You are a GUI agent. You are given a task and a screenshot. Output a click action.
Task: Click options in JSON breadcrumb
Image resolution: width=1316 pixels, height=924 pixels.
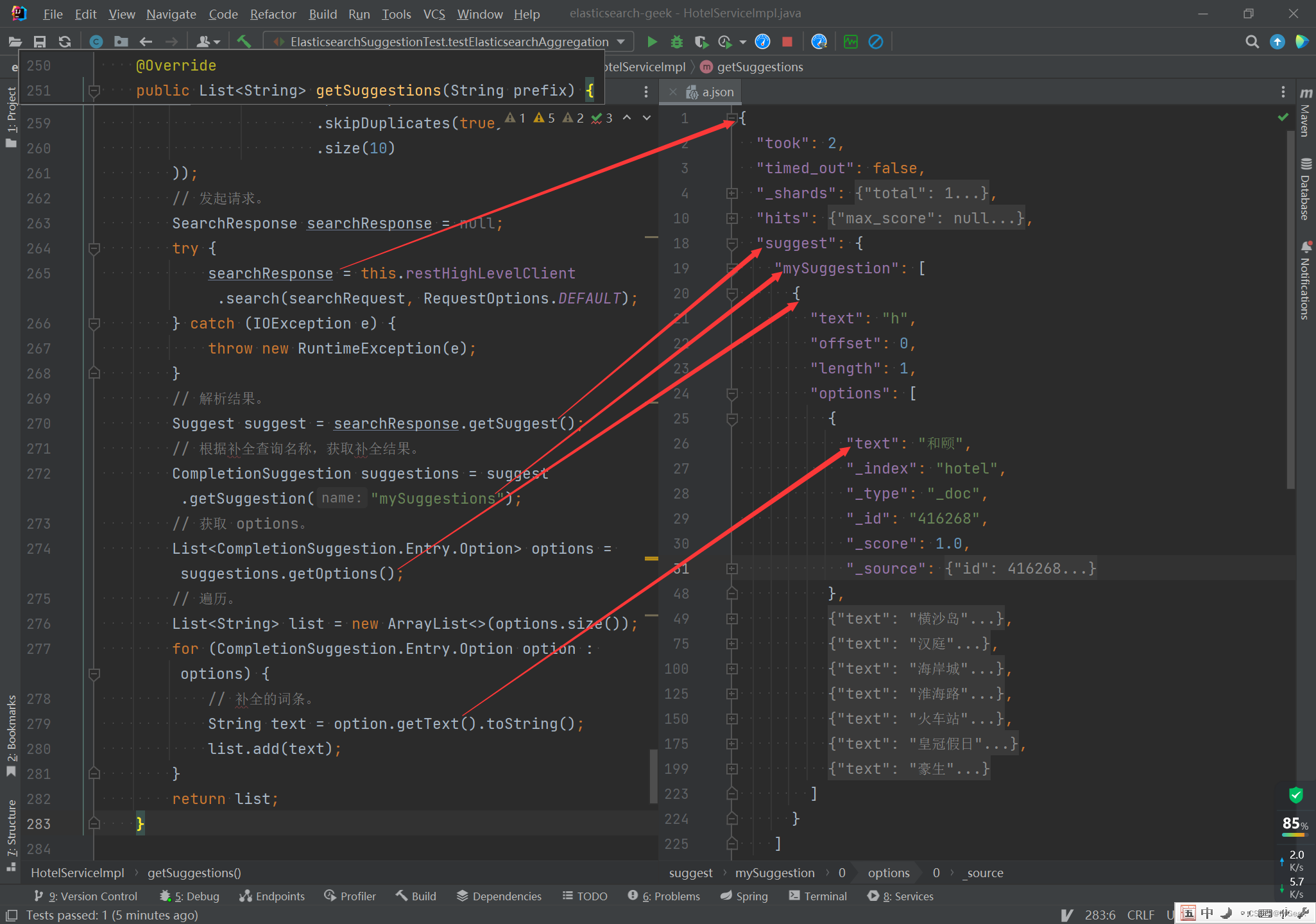click(x=889, y=873)
